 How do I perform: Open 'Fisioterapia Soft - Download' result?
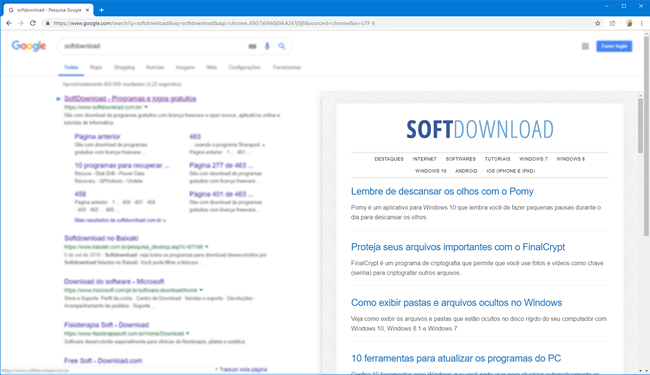106,325
